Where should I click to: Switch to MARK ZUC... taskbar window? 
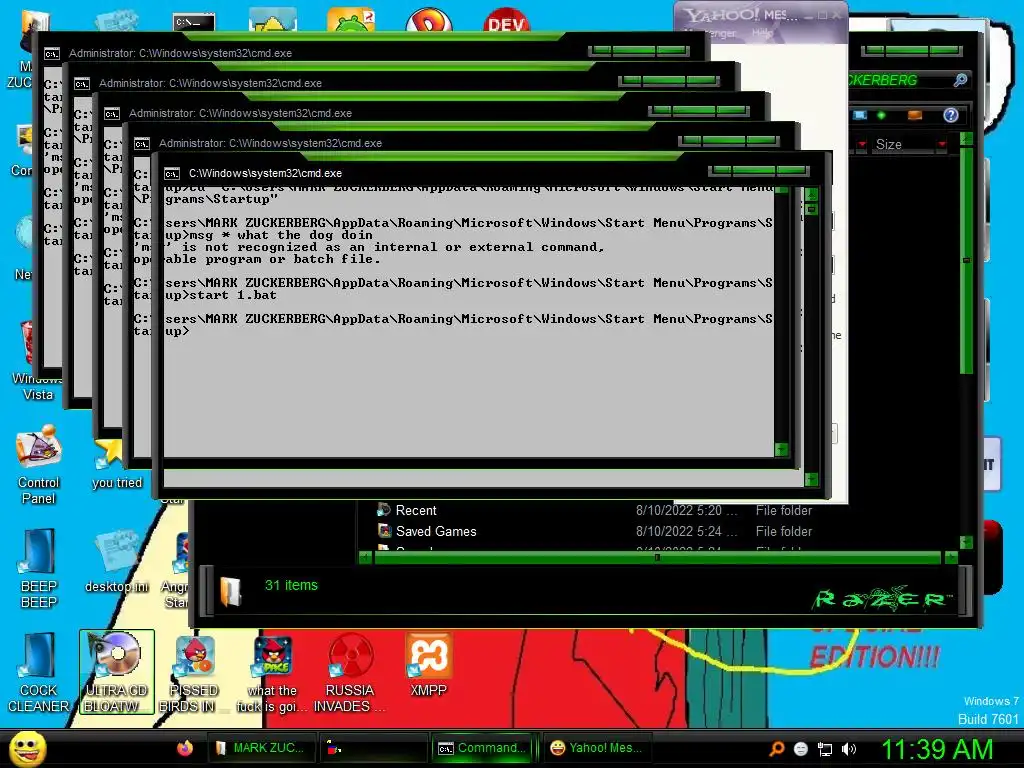tap(261, 748)
